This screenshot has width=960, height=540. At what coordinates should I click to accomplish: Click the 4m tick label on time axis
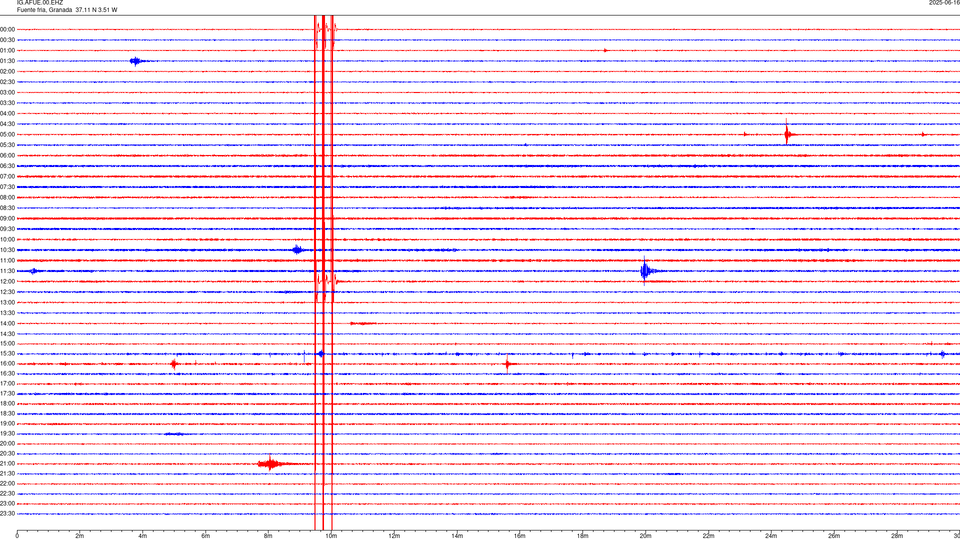click(x=143, y=536)
